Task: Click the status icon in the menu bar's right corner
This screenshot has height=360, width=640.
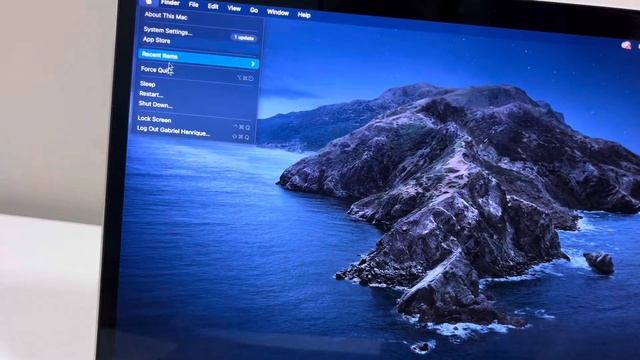Action: 627,45
